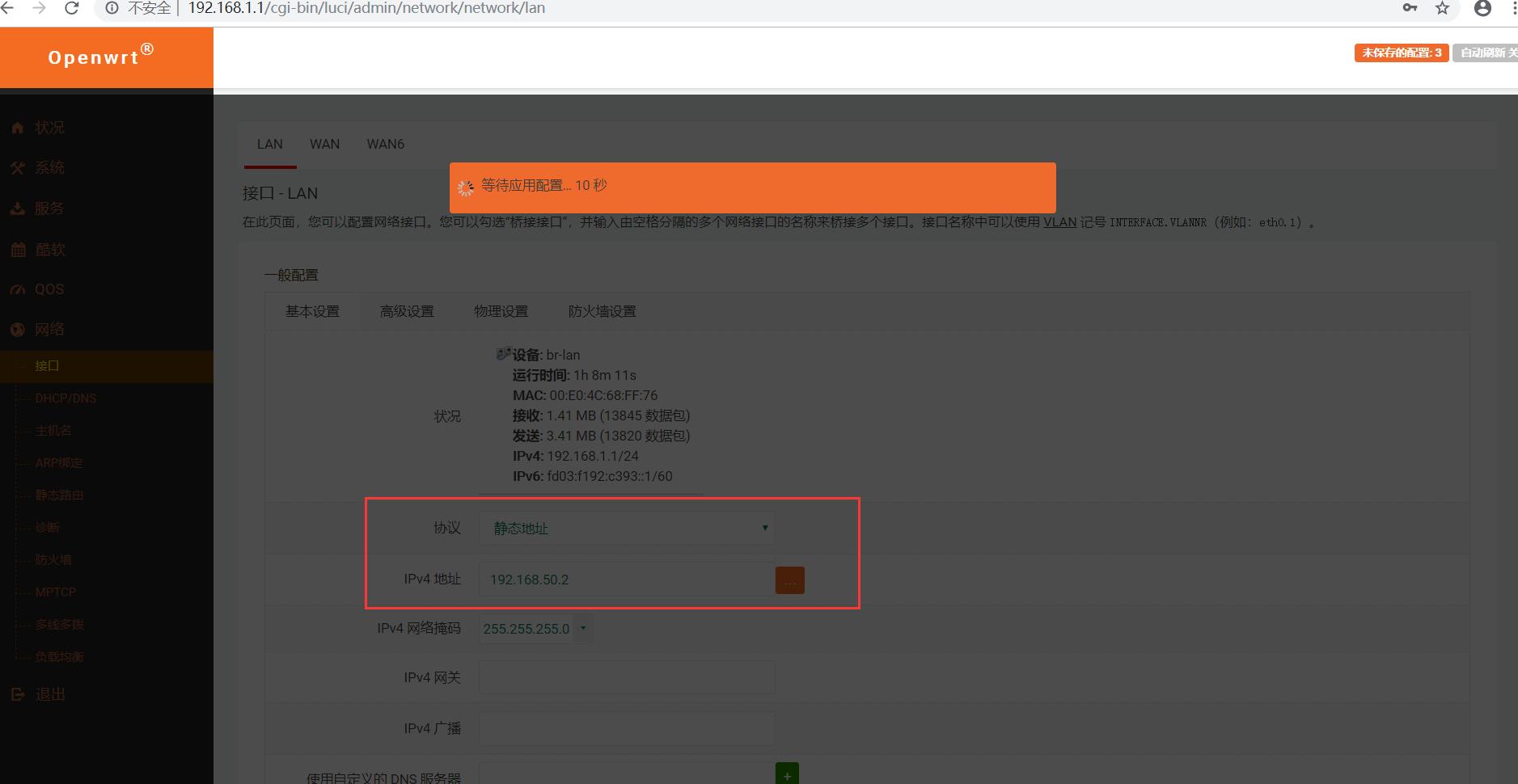Switch to the WAN tab
The image size is (1518, 784).
[x=324, y=144]
